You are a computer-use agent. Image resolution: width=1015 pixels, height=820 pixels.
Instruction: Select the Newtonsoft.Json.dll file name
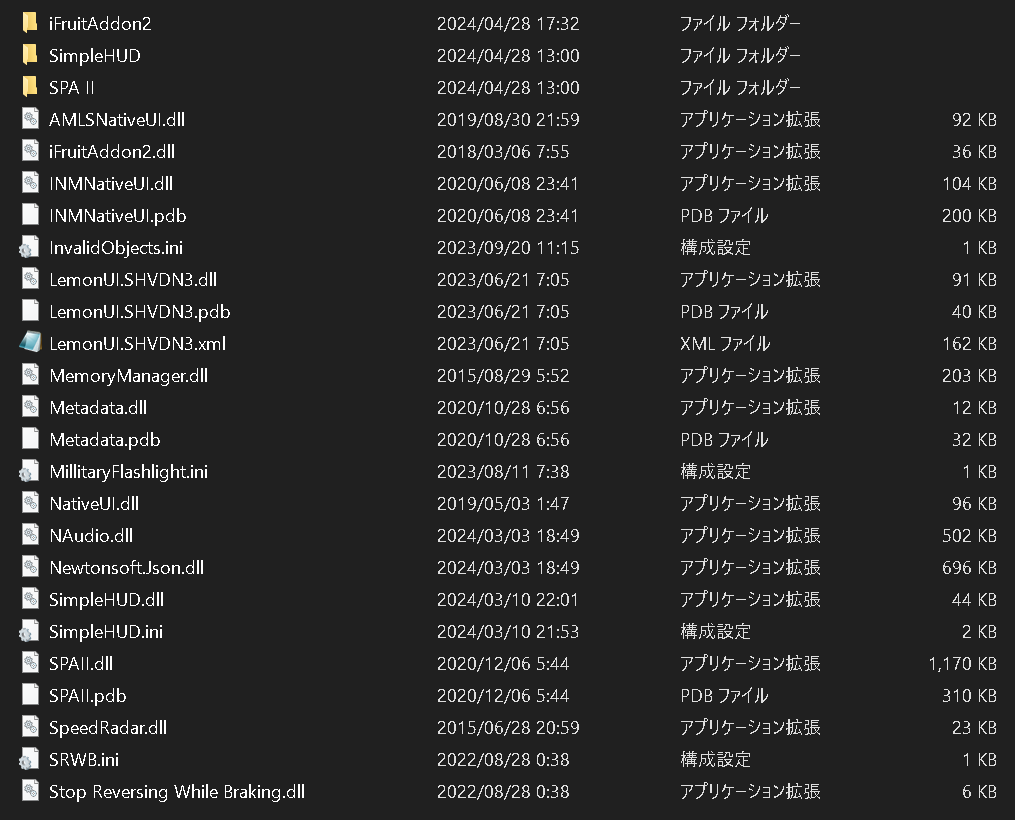point(126,567)
